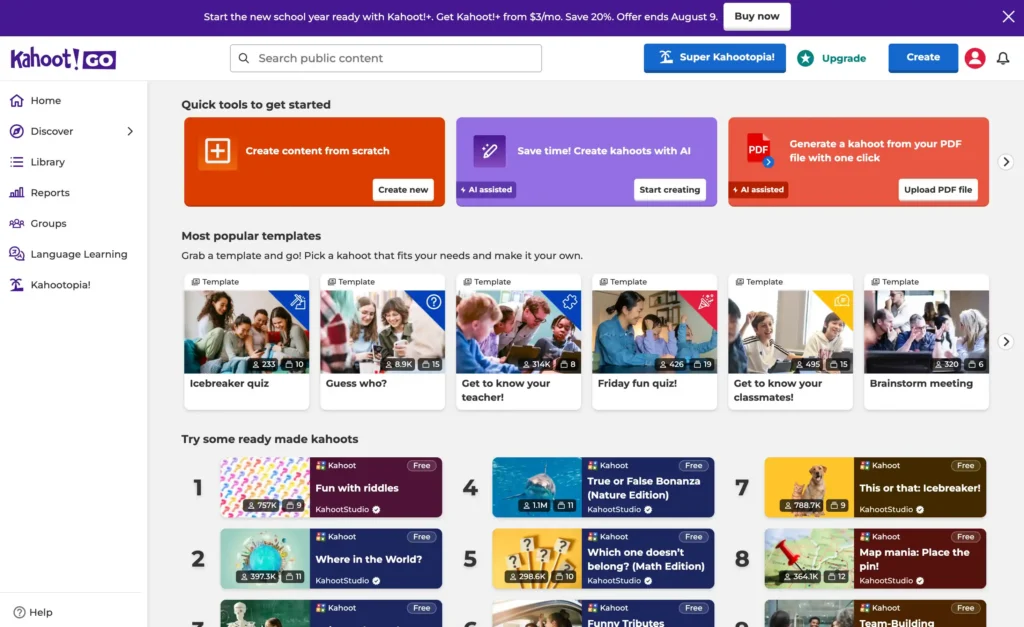Open Map mania: Place the pin! kahoot
Image resolution: width=1024 pixels, height=627 pixels.
(x=875, y=558)
